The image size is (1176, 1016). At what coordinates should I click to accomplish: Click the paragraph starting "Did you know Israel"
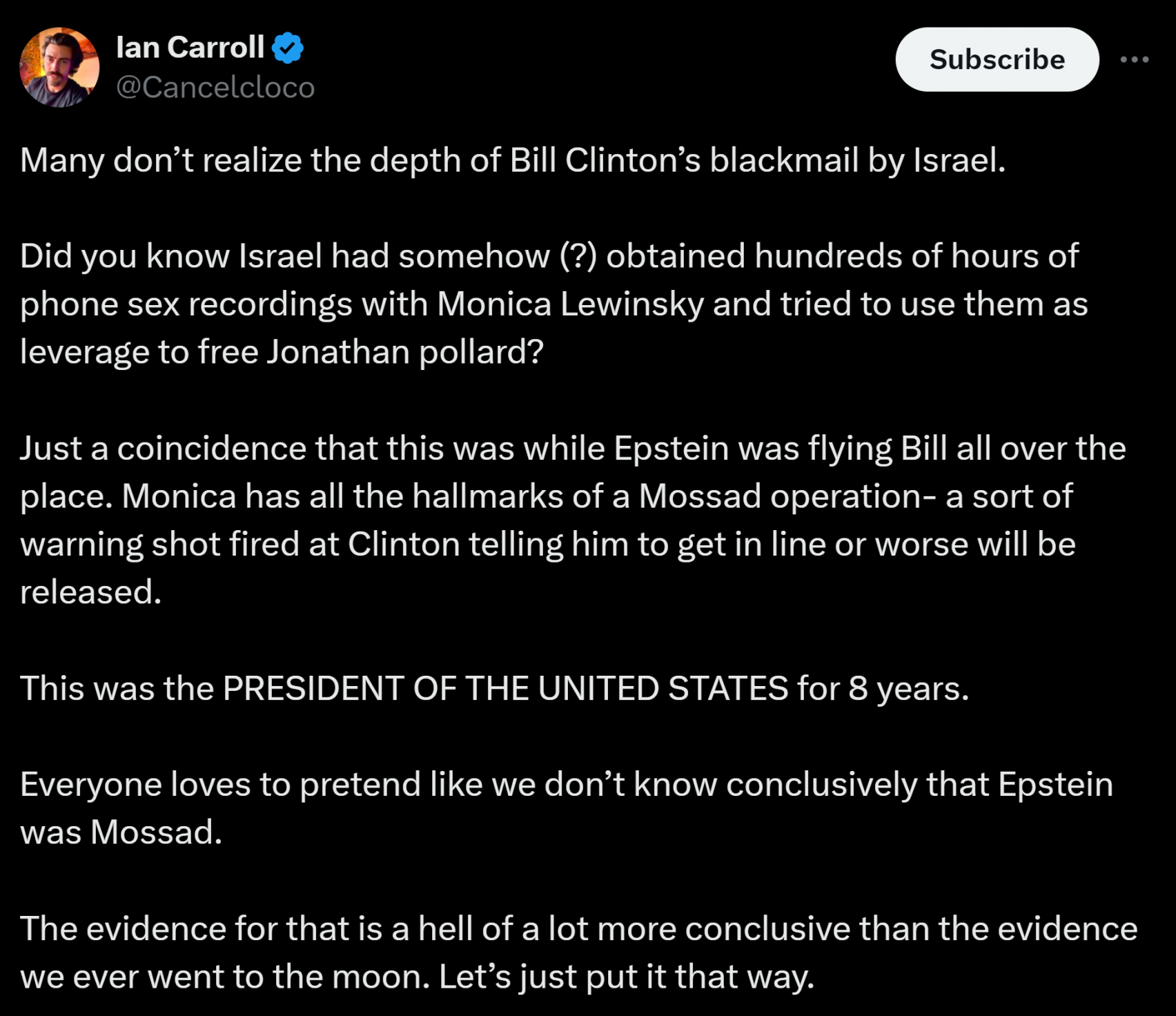552,304
